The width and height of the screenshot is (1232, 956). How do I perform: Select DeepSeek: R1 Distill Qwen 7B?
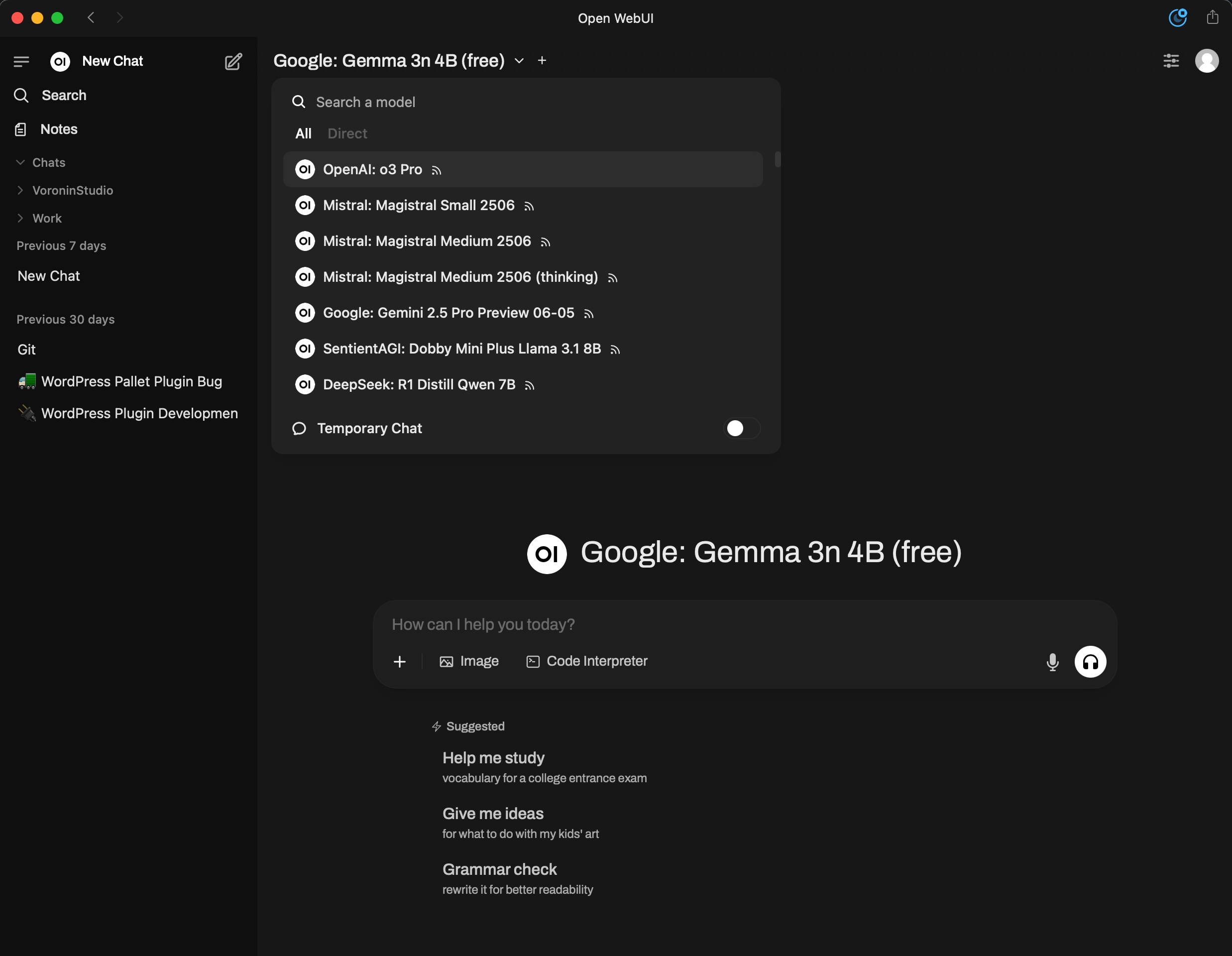tap(522, 384)
